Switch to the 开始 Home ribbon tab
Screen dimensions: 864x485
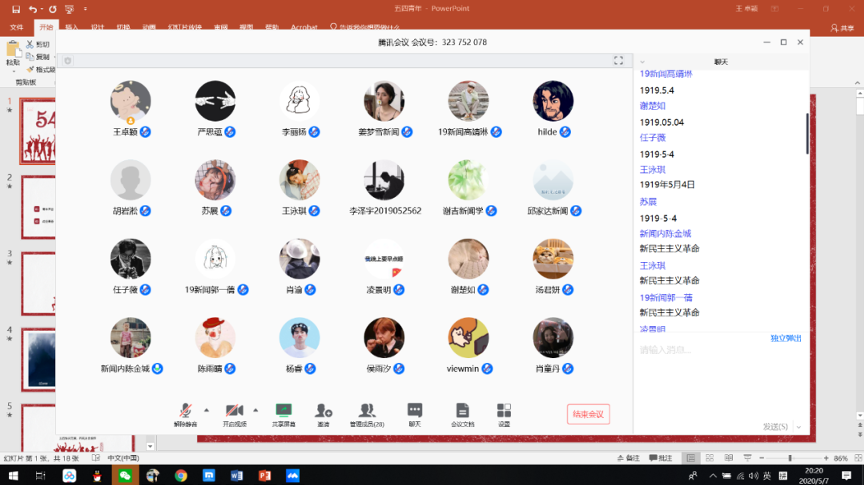pos(46,27)
